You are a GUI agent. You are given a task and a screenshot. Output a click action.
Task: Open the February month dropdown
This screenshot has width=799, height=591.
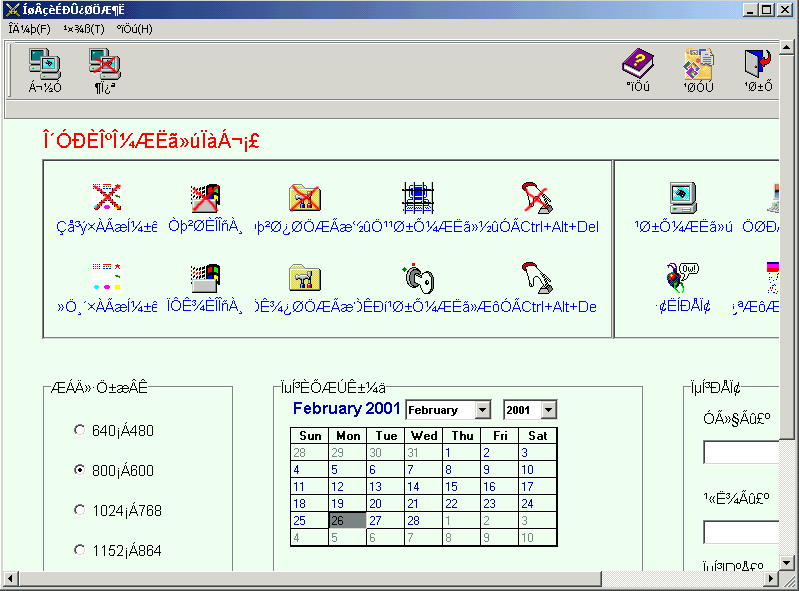[x=483, y=410]
